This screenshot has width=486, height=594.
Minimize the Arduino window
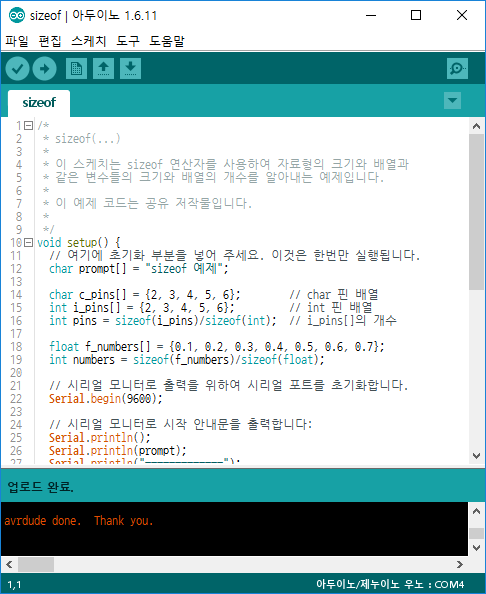(x=371, y=16)
